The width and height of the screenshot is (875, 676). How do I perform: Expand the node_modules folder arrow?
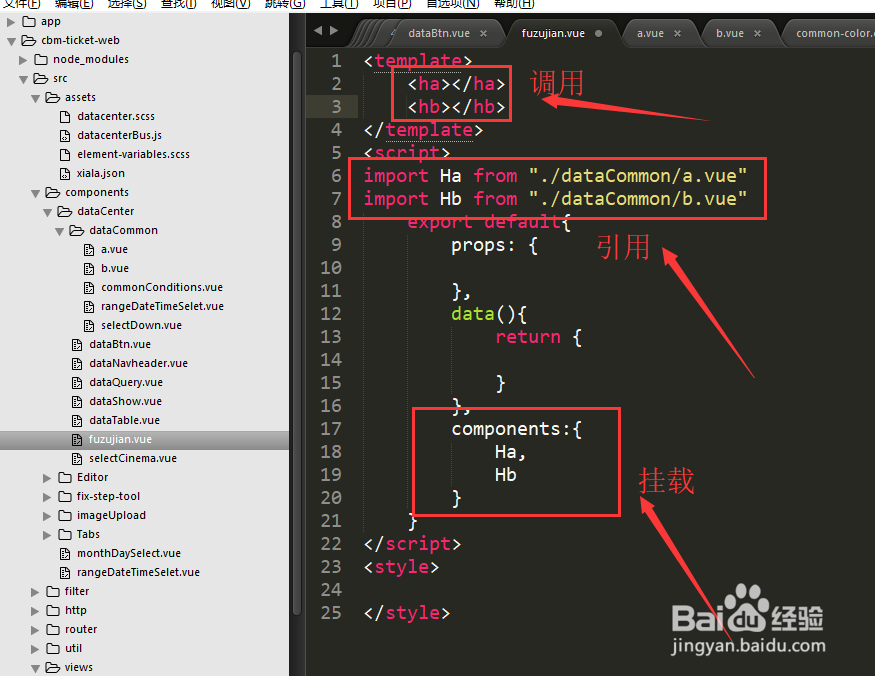pyautogui.click(x=23, y=60)
